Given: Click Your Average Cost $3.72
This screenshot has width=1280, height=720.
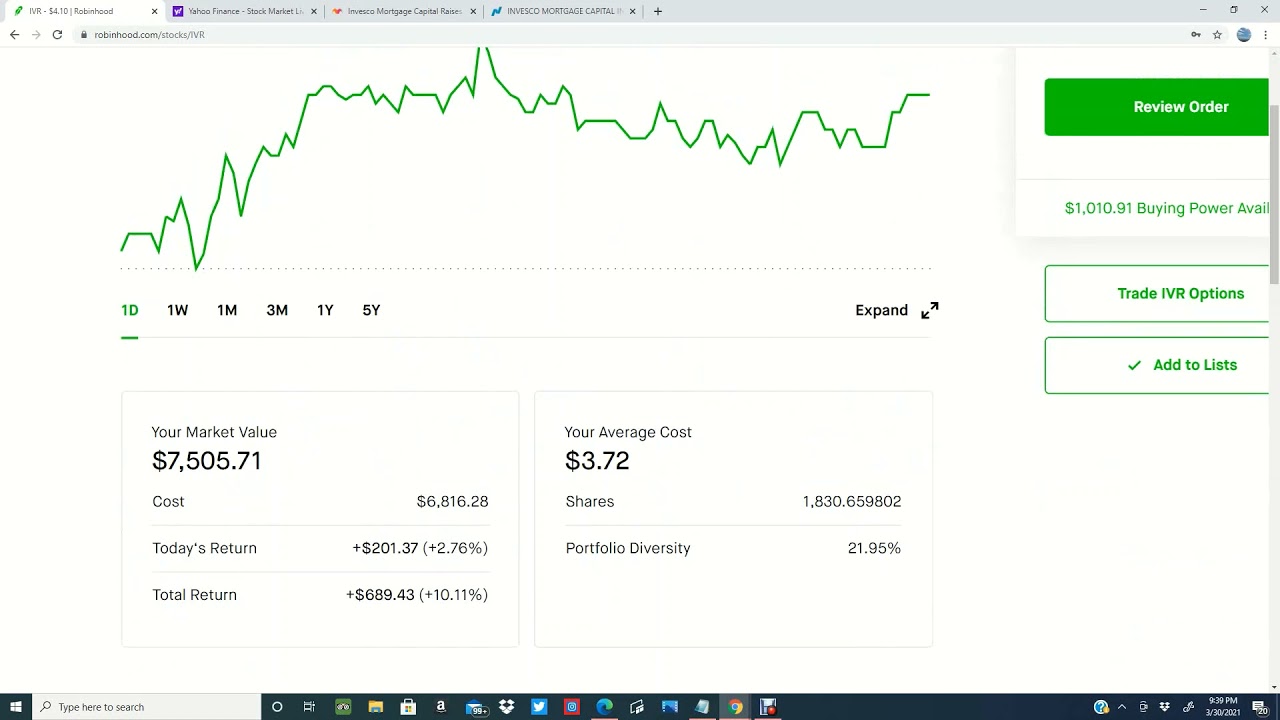Looking at the screenshot, I should click(x=597, y=461).
